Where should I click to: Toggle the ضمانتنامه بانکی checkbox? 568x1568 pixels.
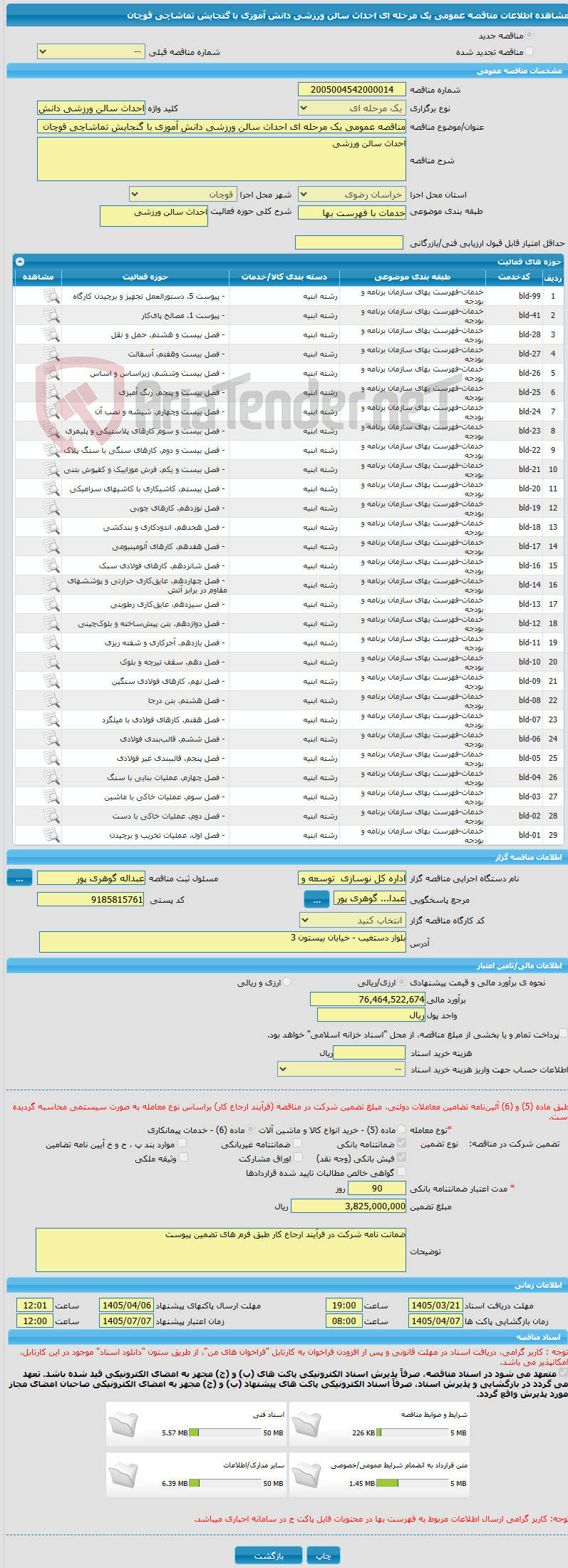tap(402, 1143)
